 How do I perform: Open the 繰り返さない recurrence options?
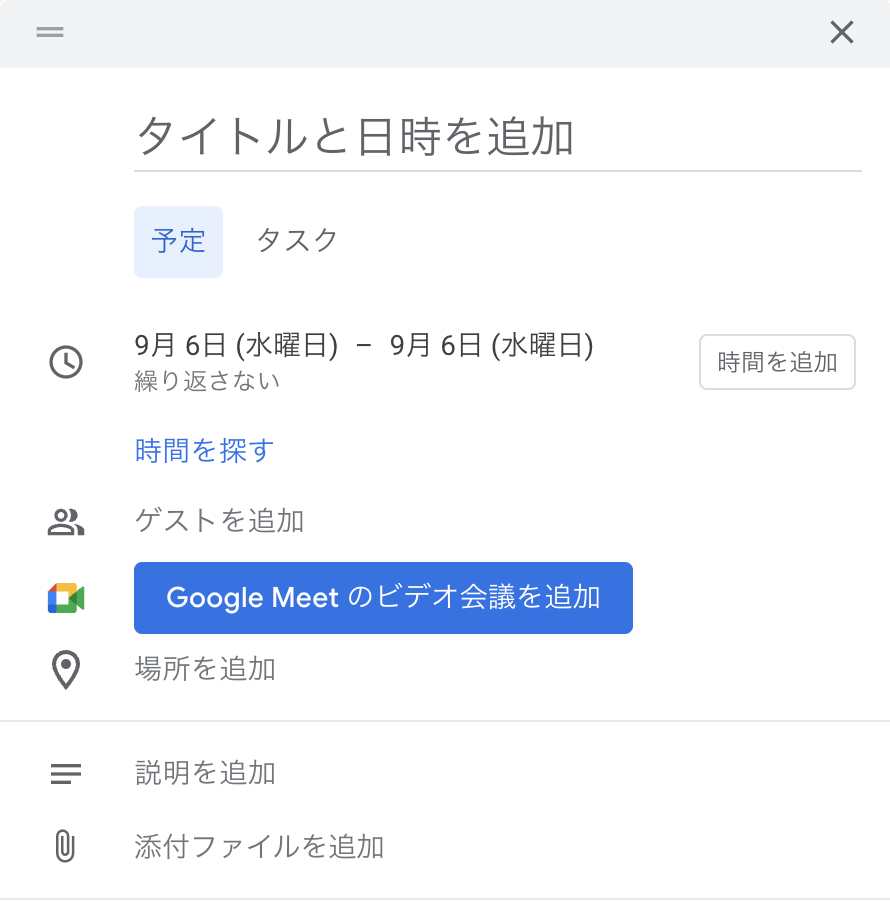pyautogui.click(x=207, y=381)
